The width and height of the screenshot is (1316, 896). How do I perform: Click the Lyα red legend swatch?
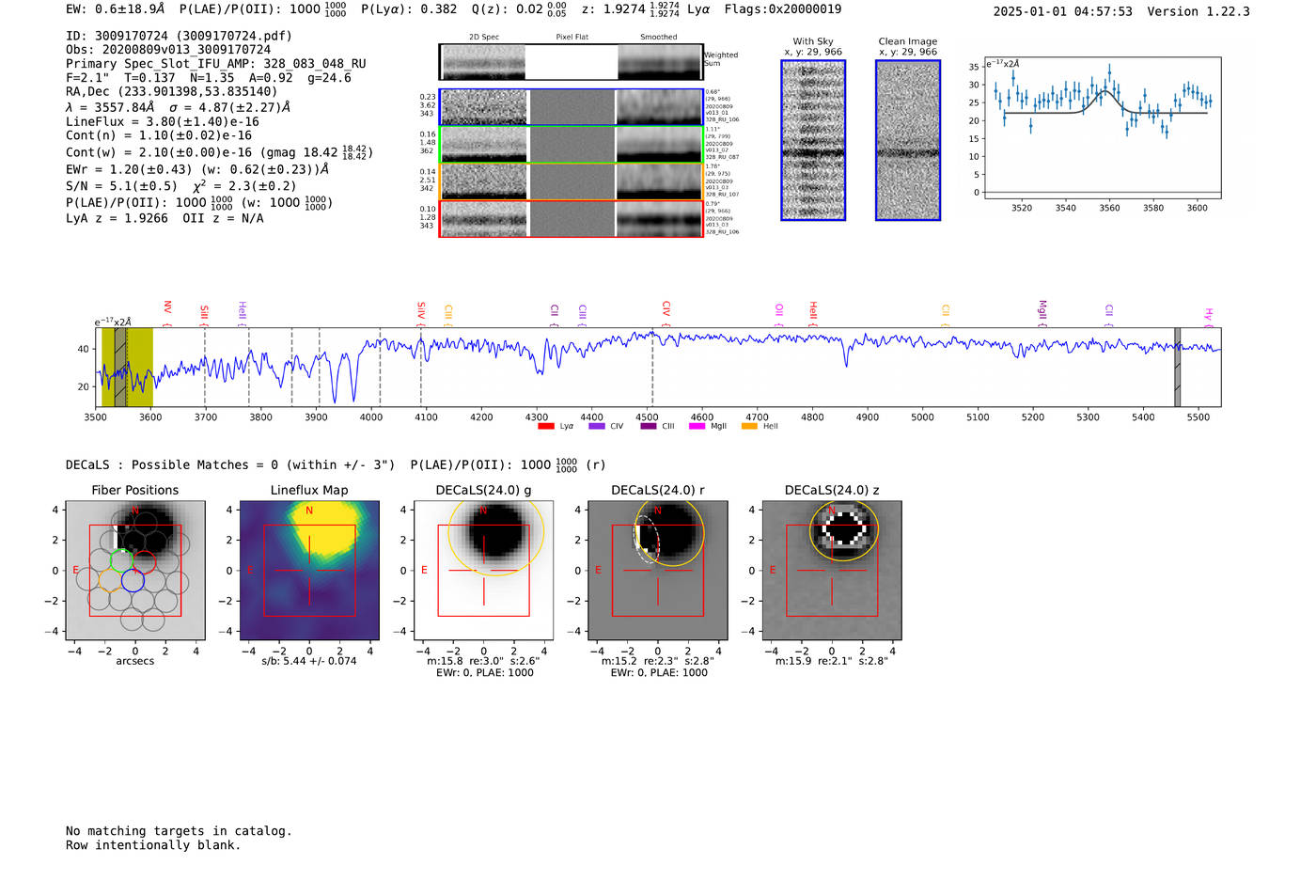(x=545, y=427)
